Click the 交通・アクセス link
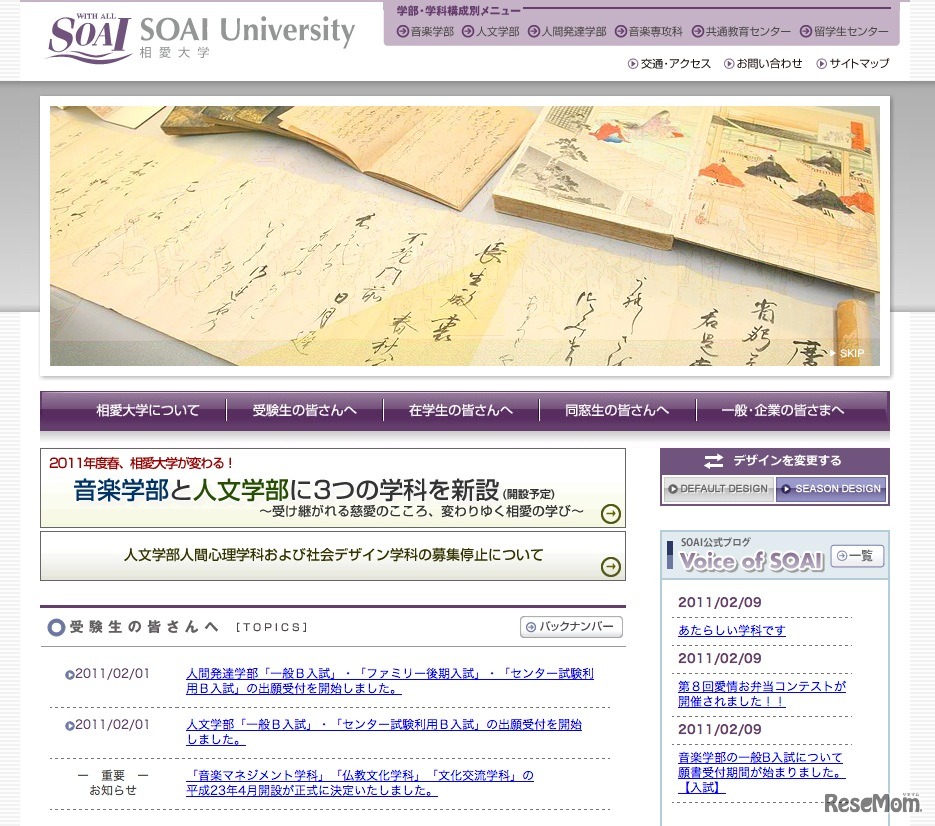 click(672, 63)
